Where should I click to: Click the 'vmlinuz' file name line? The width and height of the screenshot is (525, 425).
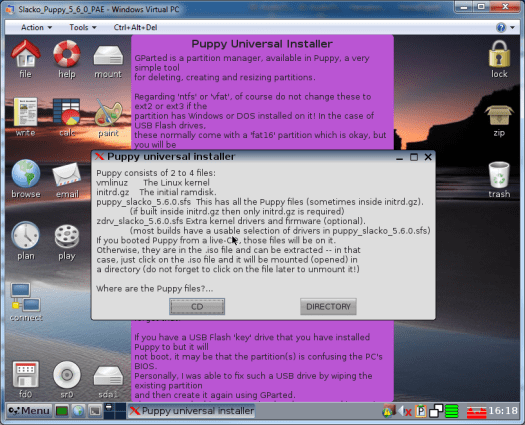click(x=153, y=183)
